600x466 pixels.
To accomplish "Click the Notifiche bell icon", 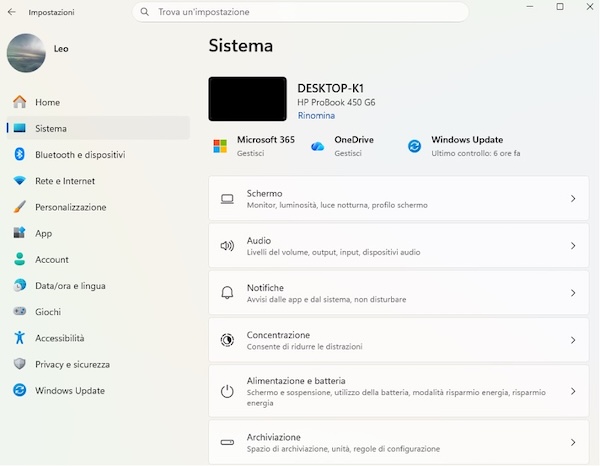I will tap(227, 293).
